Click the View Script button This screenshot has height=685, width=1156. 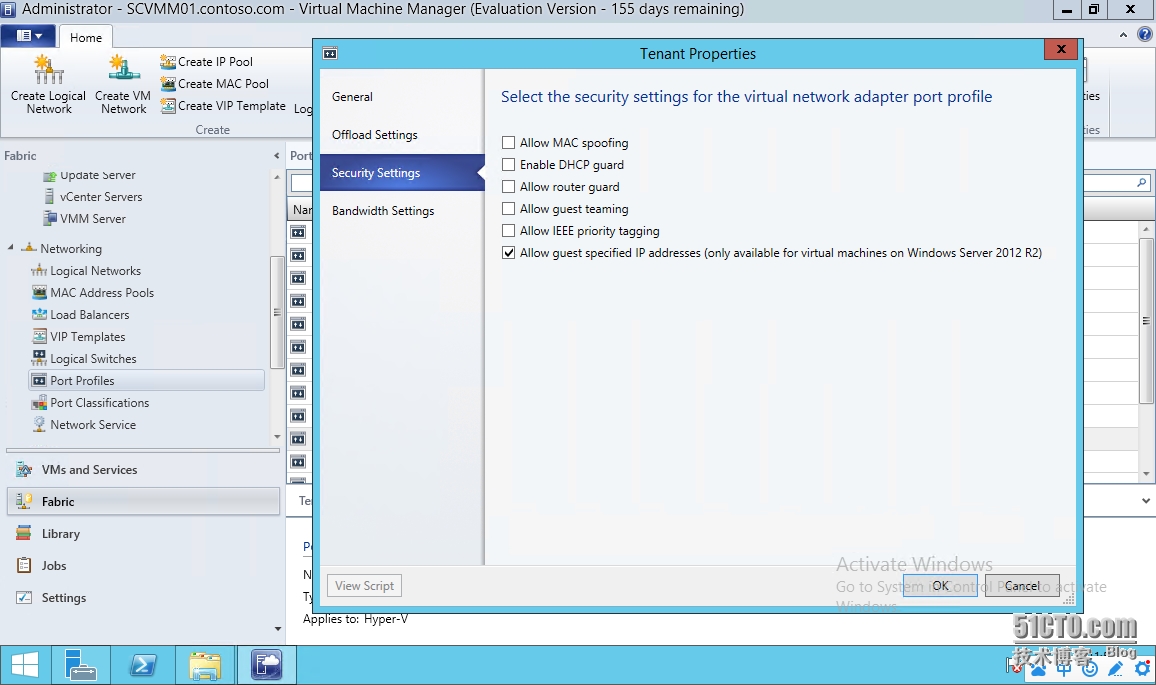click(364, 585)
